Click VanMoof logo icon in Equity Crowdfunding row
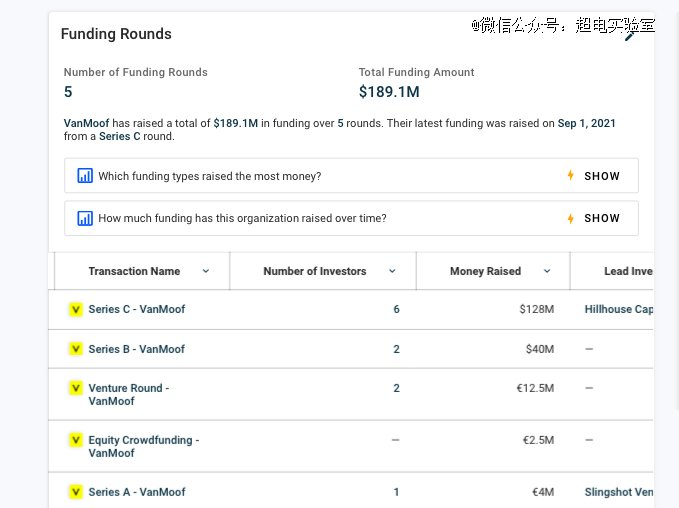This screenshot has width=679, height=508. click(76, 440)
